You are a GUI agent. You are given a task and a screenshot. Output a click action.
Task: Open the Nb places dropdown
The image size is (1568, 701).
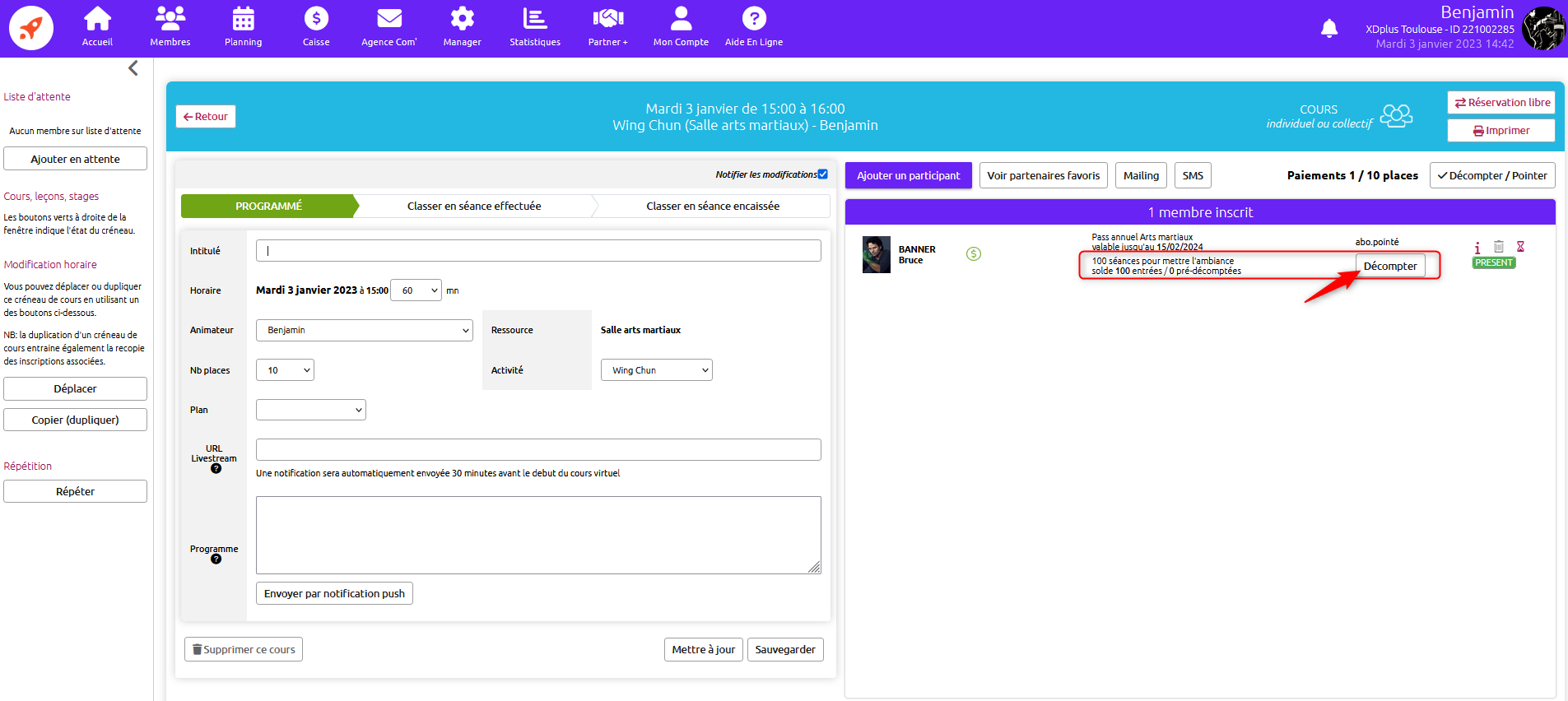(x=285, y=370)
